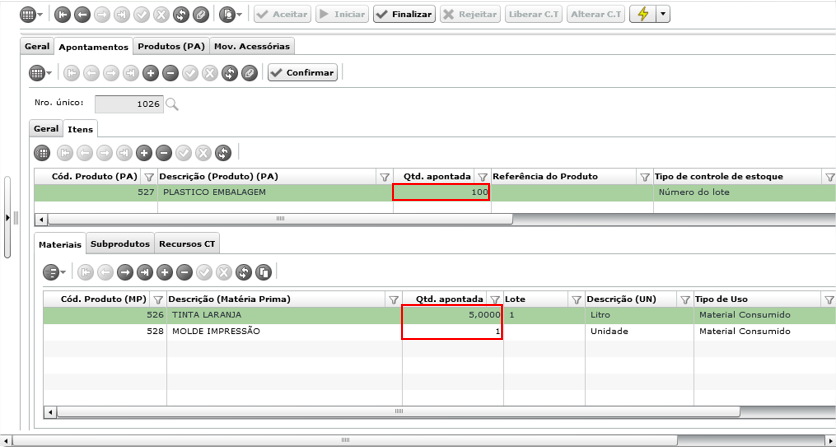Image resolution: width=836 pixels, height=447 pixels.
Task: Add a new item in Itens toolbar
Action: [x=144, y=153]
